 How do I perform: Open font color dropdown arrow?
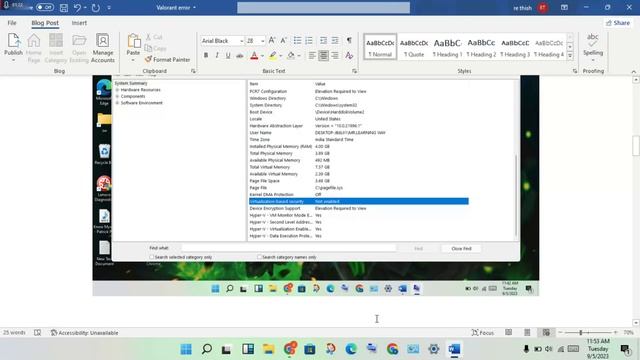262,56
